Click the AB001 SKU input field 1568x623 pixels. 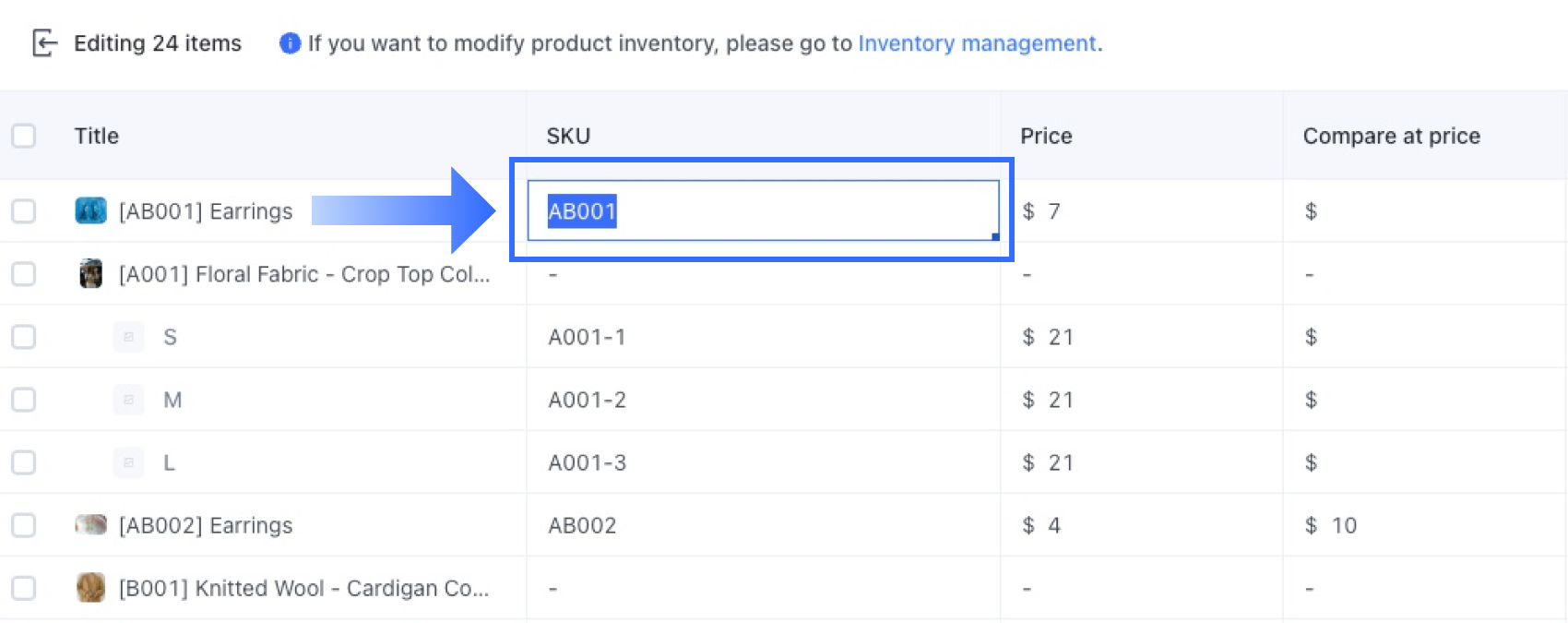tap(762, 211)
